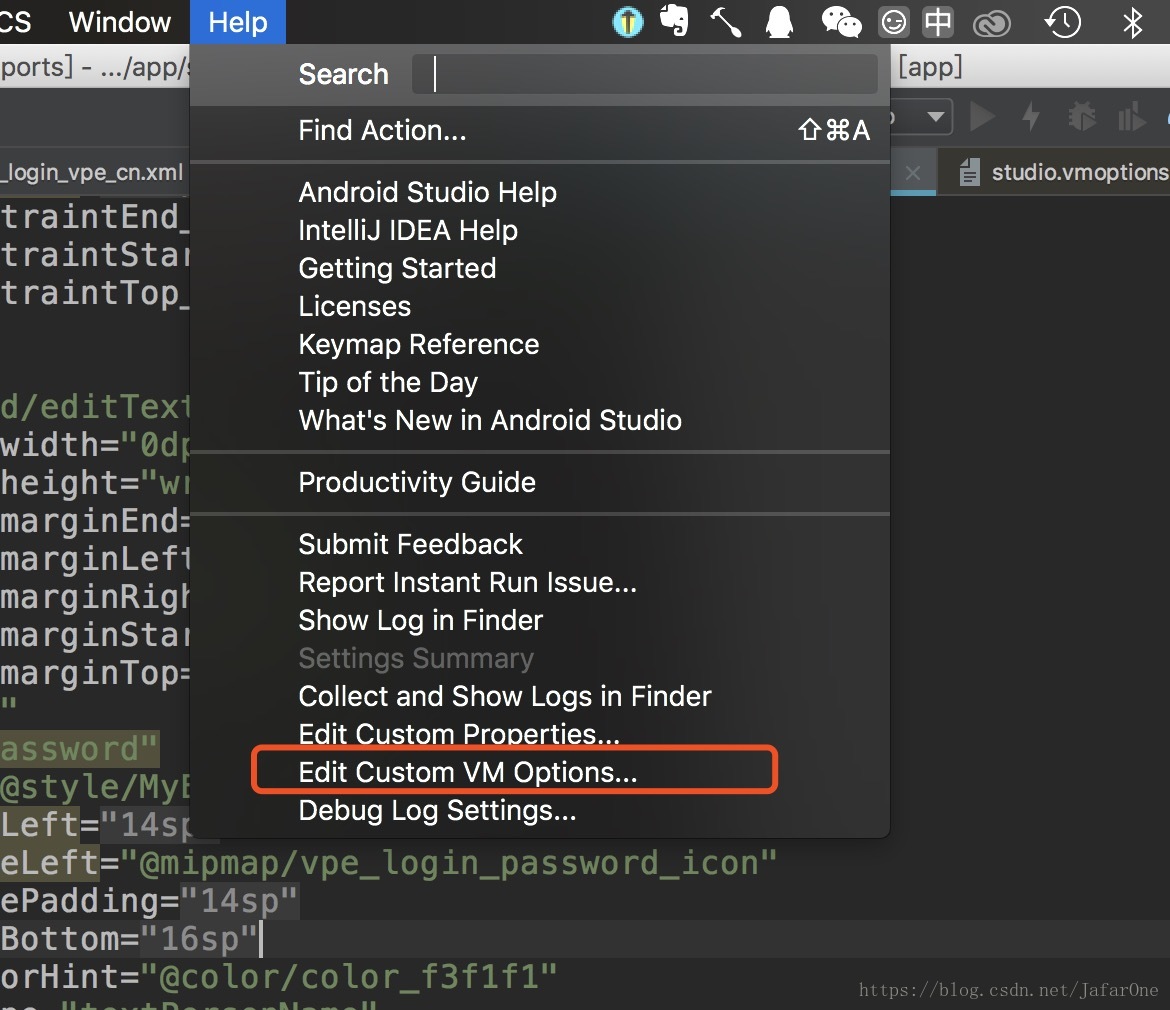
Task: Click the Help menu search field
Action: click(644, 74)
